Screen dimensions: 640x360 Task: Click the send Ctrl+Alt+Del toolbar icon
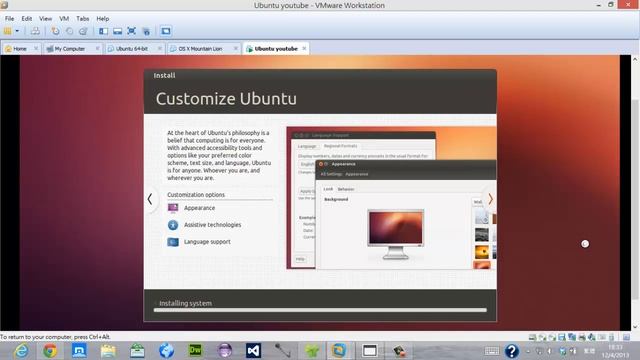pos(36,31)
